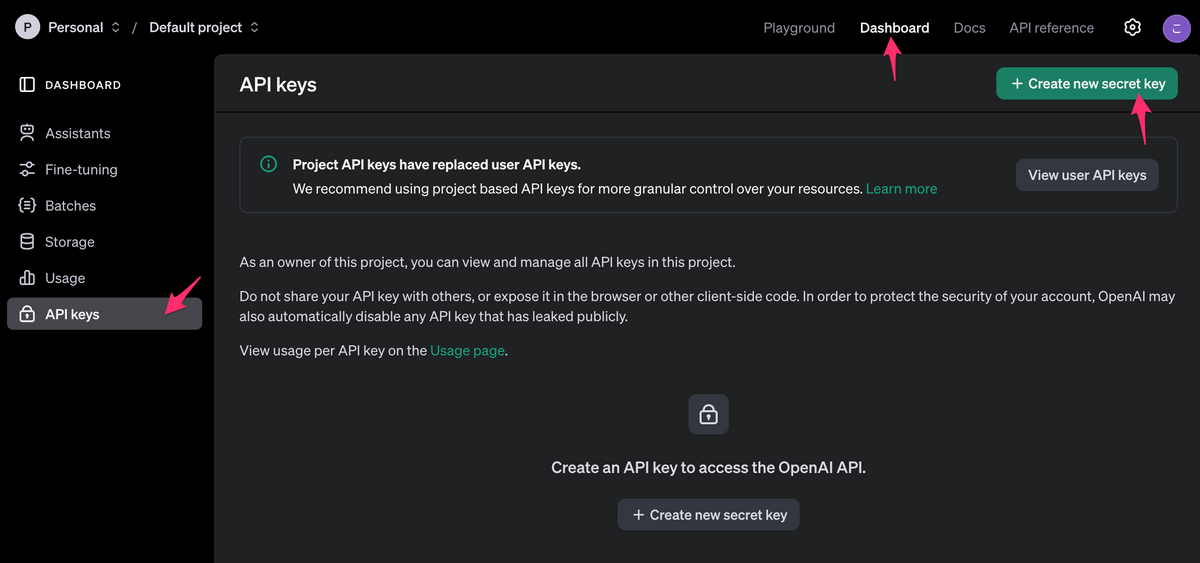Image resolution: width=1200 pixels, height=563 pixels.
Task: Select API keys in the sidebar
Action: 72,314
